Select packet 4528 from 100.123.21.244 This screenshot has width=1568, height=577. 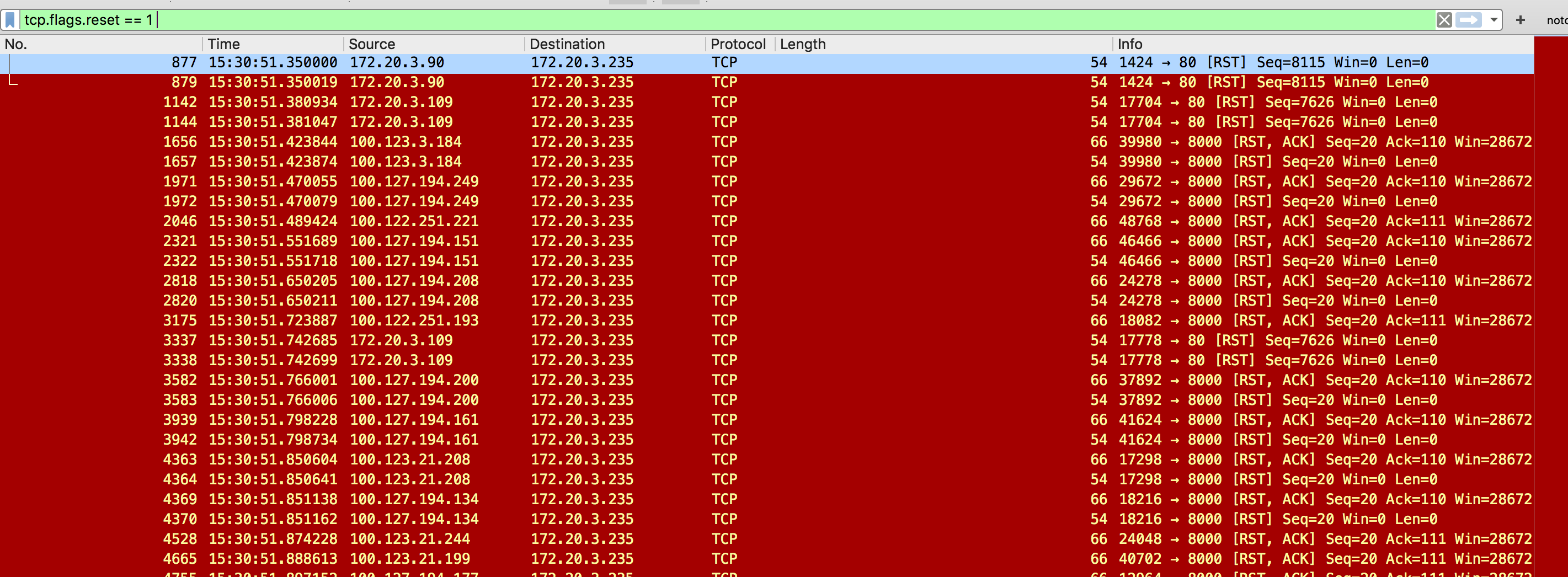[767, 539]
